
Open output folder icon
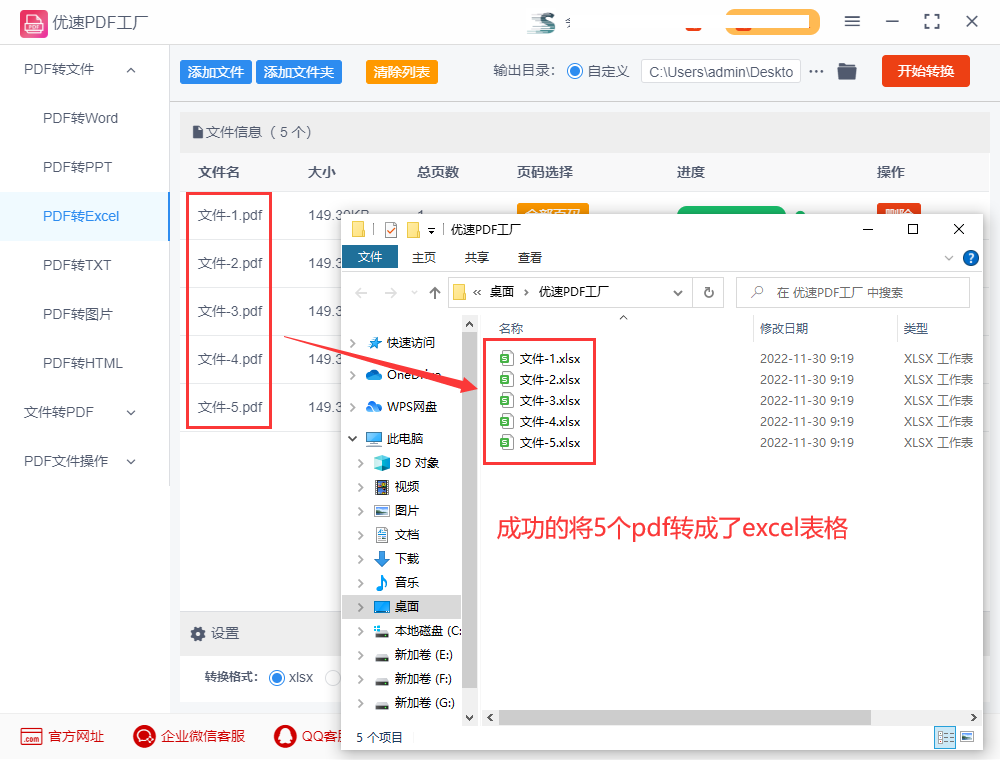(x=847, y=71)
